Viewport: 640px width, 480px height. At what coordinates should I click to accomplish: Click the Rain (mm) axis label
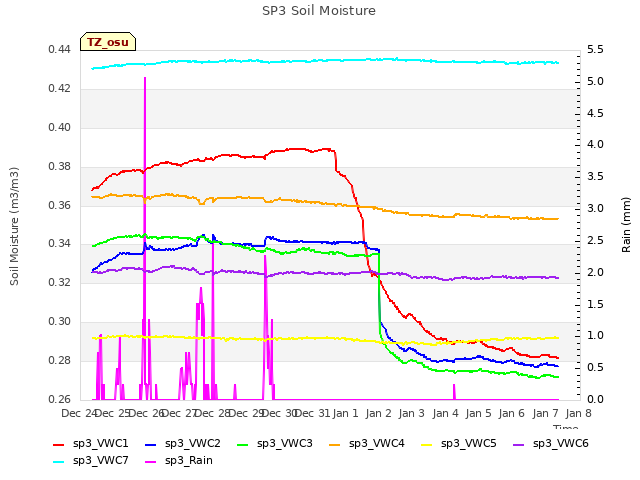[626, 225]
